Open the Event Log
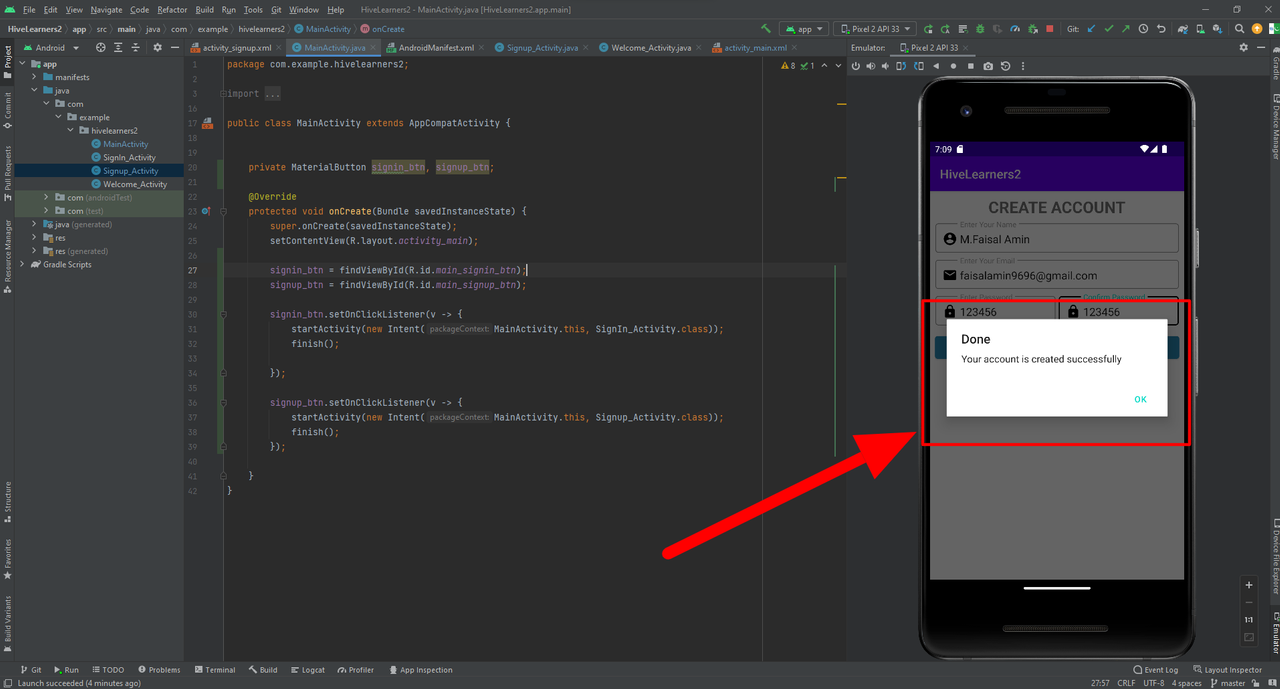 pos(1155,670)
